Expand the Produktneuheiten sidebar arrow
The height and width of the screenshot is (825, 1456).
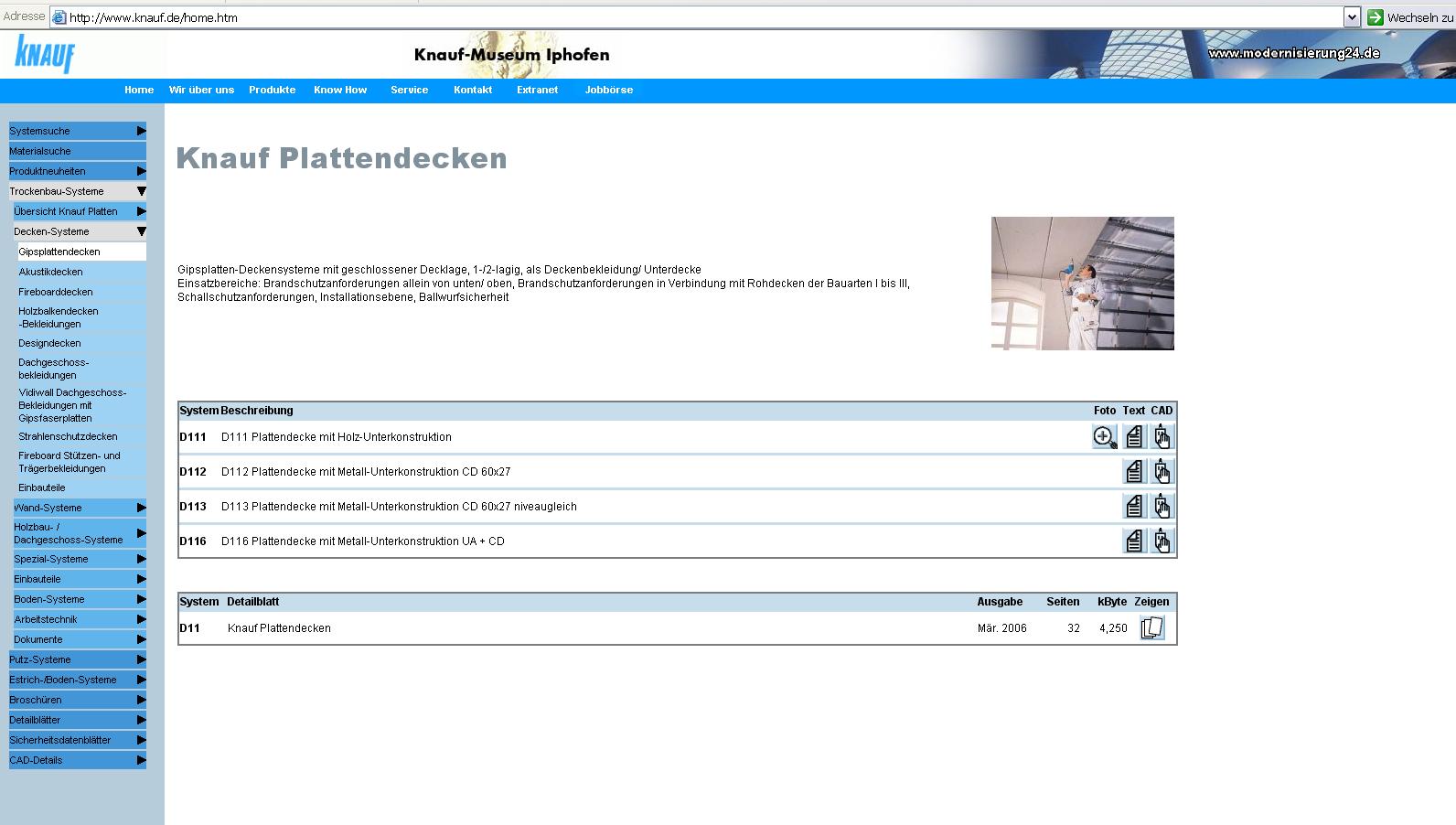click(x=141, y=171)
